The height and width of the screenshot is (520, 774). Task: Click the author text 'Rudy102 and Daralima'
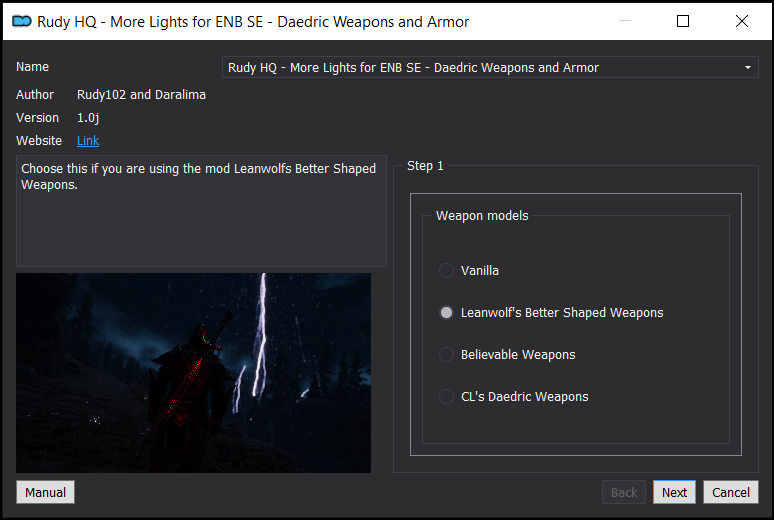point(141,95)
